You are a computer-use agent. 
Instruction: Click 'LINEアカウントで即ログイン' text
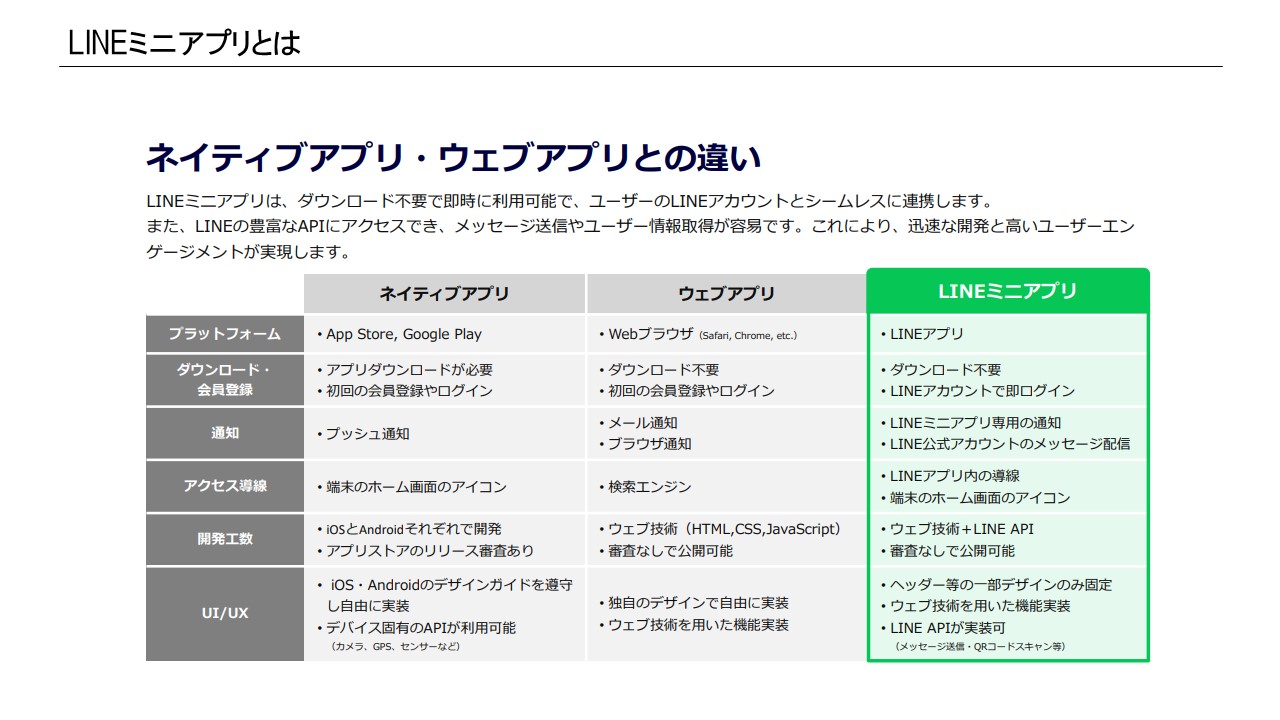982,391
